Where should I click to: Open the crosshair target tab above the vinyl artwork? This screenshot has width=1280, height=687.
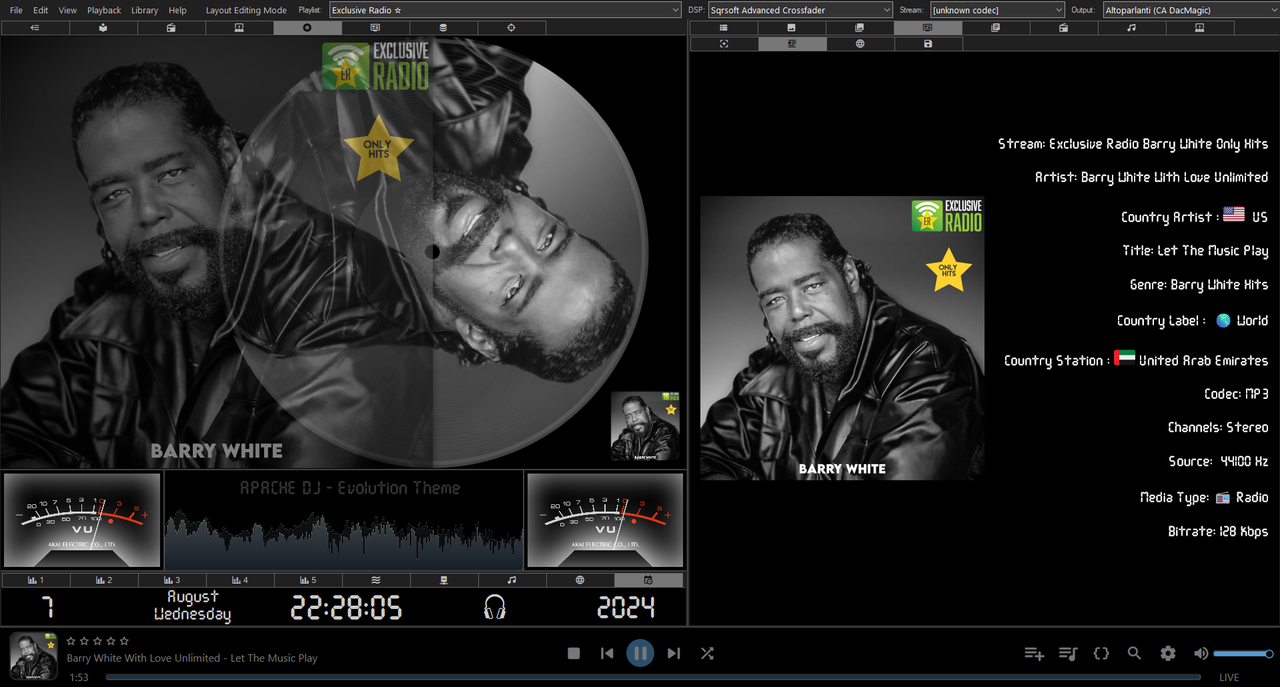tap(511, 28)
